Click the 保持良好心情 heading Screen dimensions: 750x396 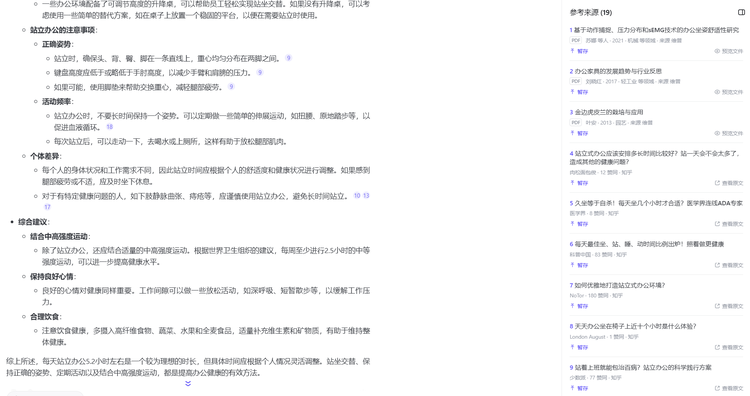pyautogui.click(x=53, y=276)
